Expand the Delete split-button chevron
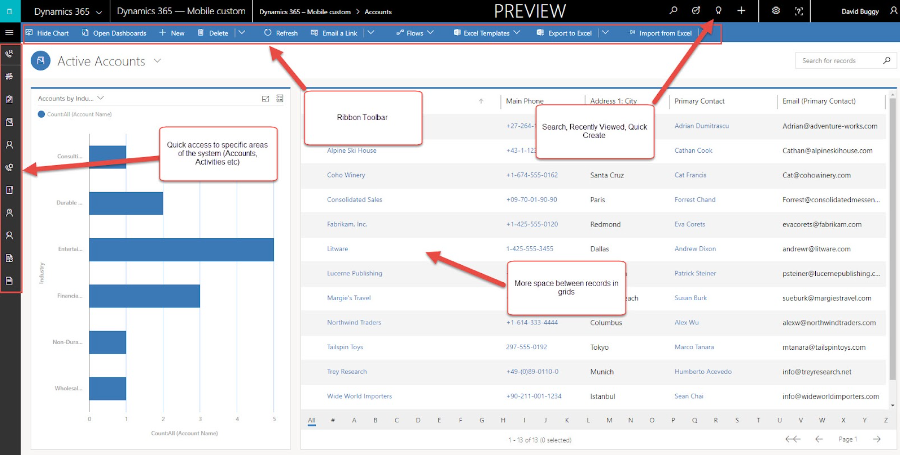This screenshot has height=455, width=900. pyautogui.click(x=241, y=33)
